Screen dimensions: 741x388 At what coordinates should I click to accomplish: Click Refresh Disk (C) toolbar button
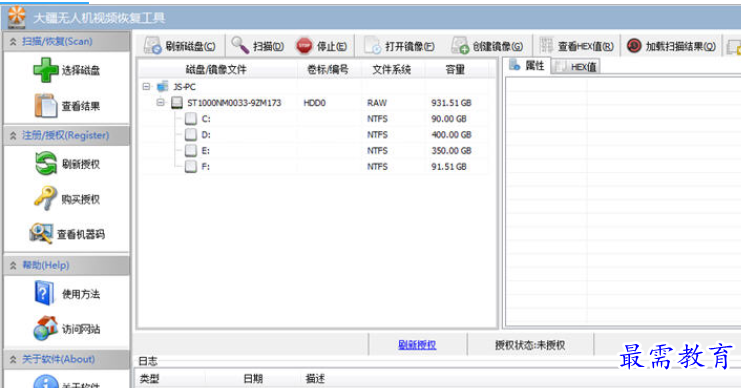pos(180,46)
